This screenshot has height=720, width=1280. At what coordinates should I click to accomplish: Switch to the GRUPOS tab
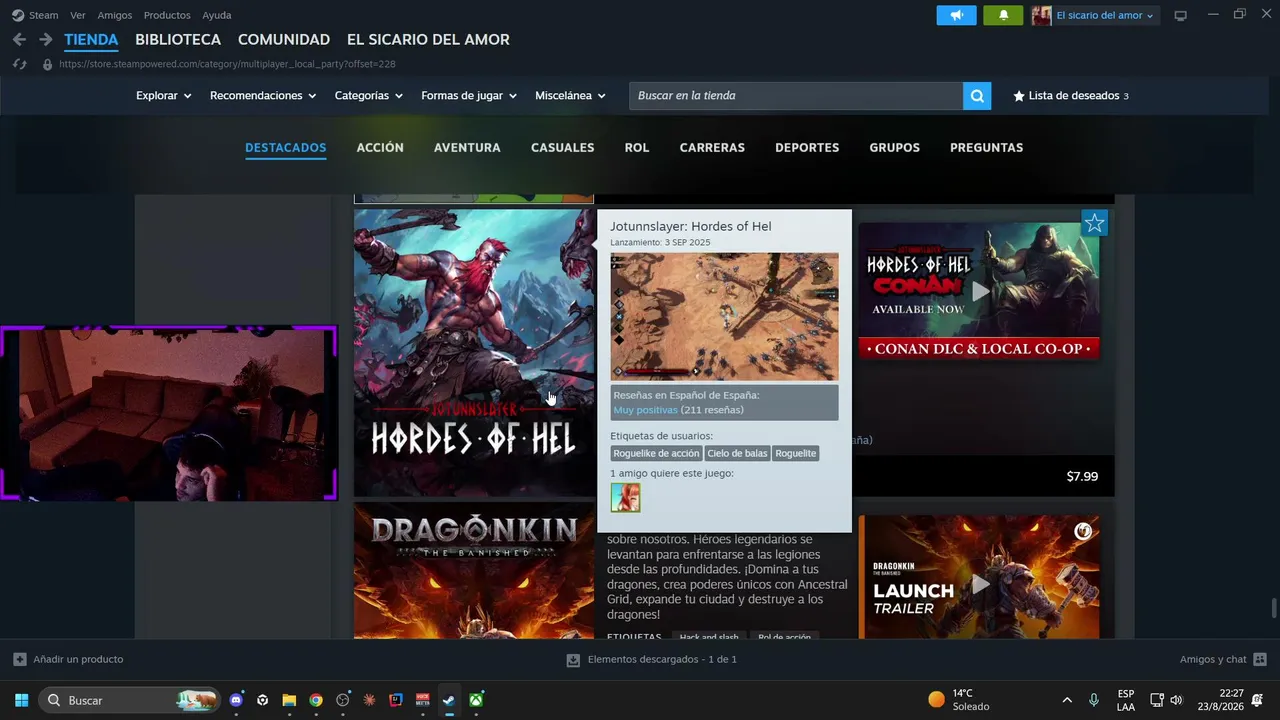click(894, 148)
